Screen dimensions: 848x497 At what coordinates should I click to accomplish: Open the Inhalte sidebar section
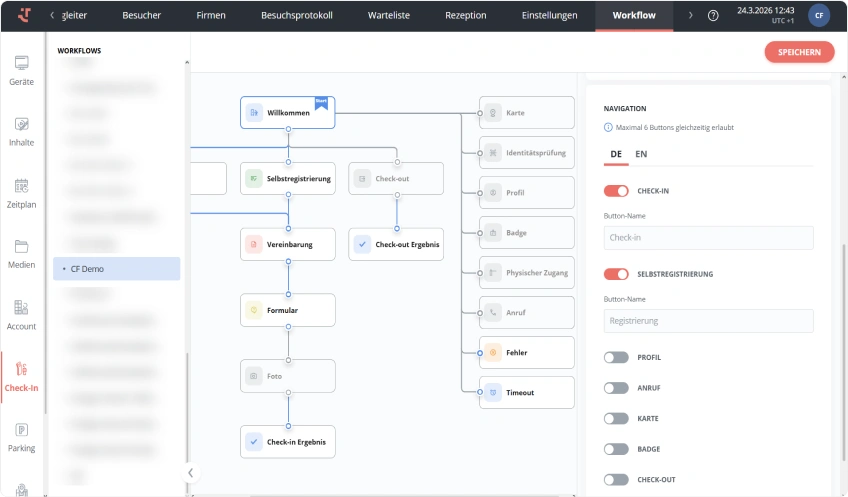(x=22, y=132)
